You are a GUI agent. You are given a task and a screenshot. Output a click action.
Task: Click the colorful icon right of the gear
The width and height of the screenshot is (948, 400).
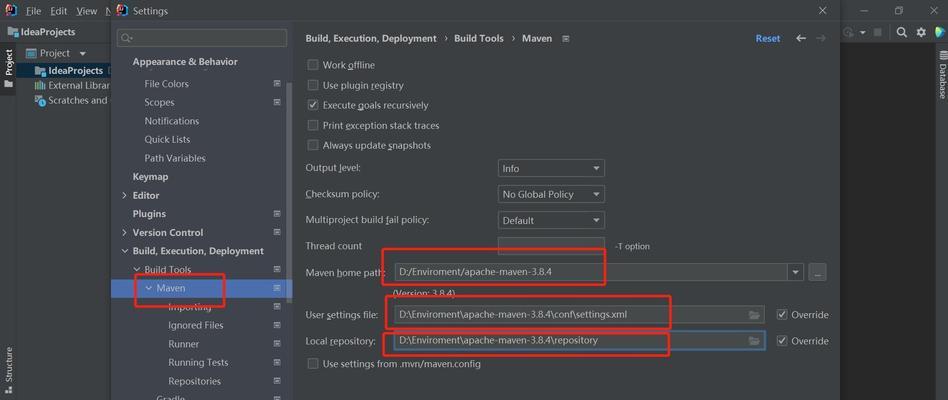(x=940, y=33)
